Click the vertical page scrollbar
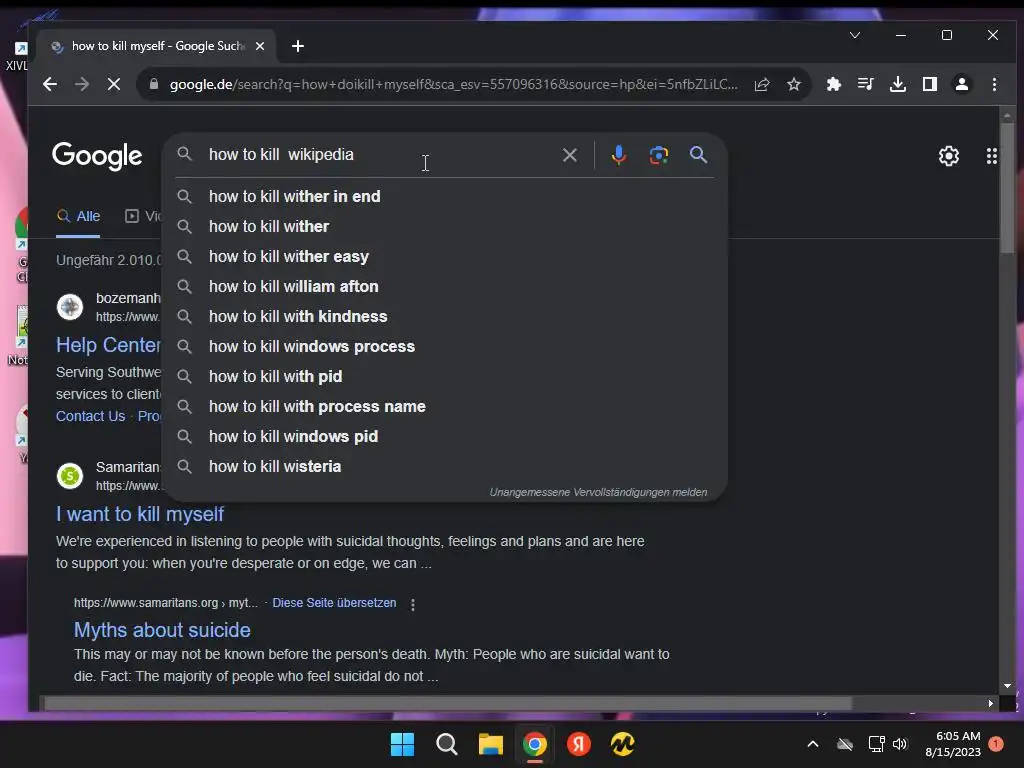Viewport: 1024px width, 768px height. tap(1007, 189)
